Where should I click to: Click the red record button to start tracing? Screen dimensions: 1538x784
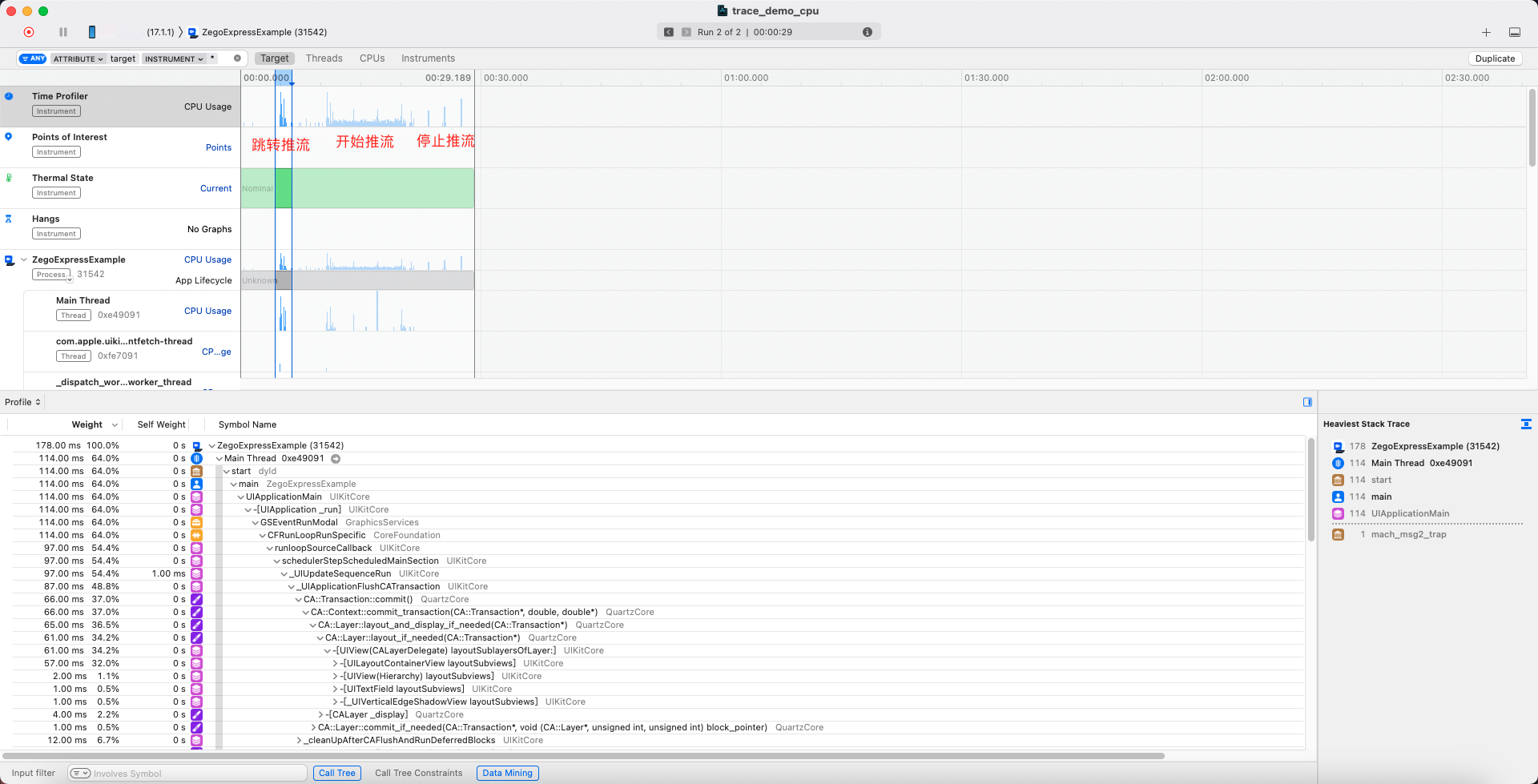tap(29, 32)
